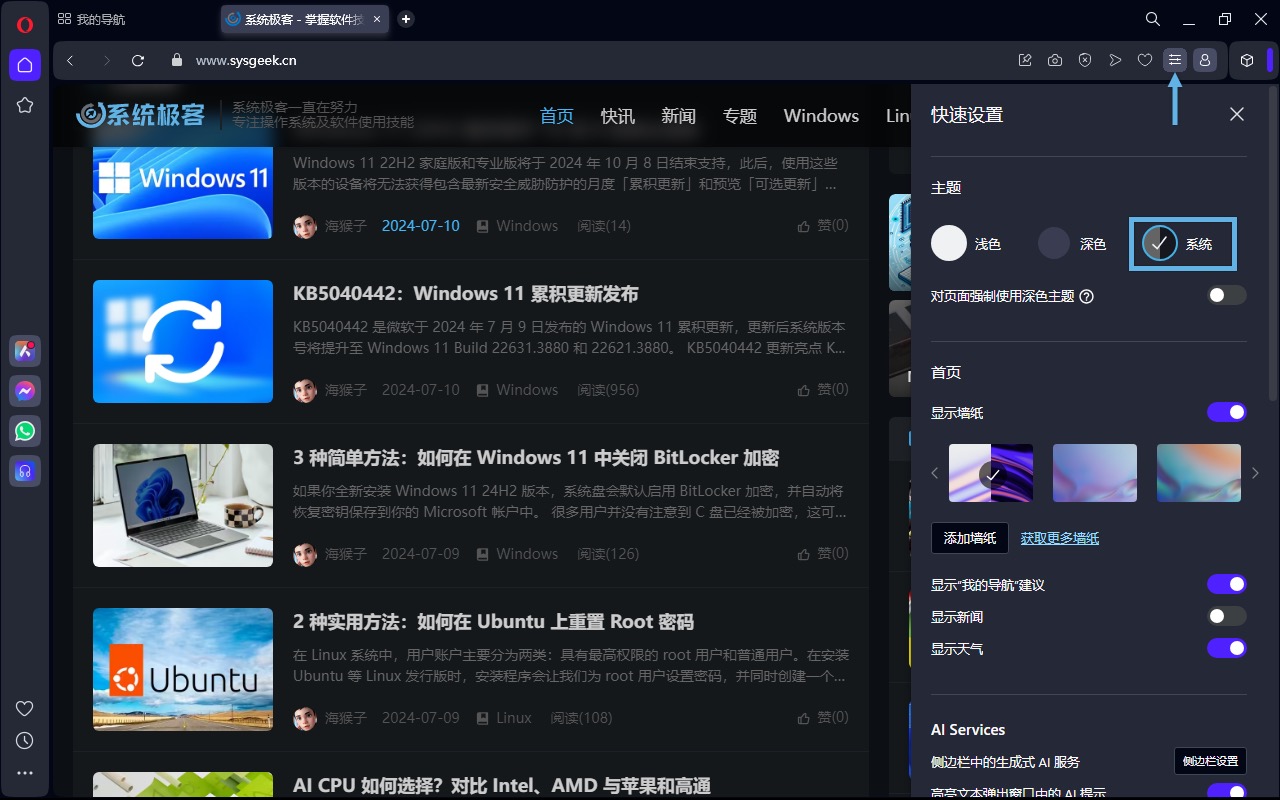This screenshot has height=800, width=1280.
Task: Open WhatsApp in the sidebar
Action: coord(25,431)
